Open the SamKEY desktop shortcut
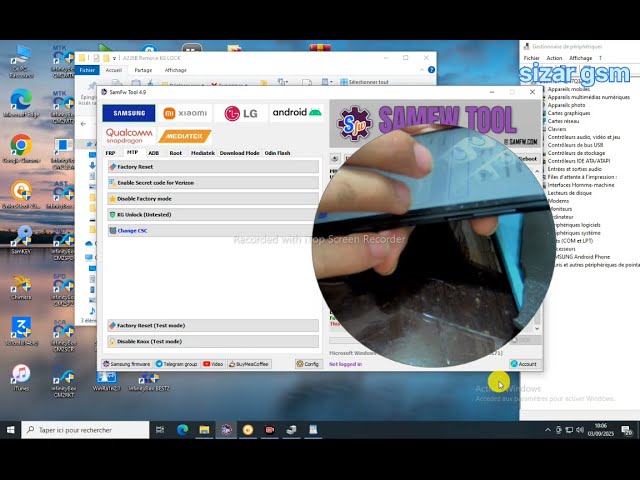 pos(21,240)
